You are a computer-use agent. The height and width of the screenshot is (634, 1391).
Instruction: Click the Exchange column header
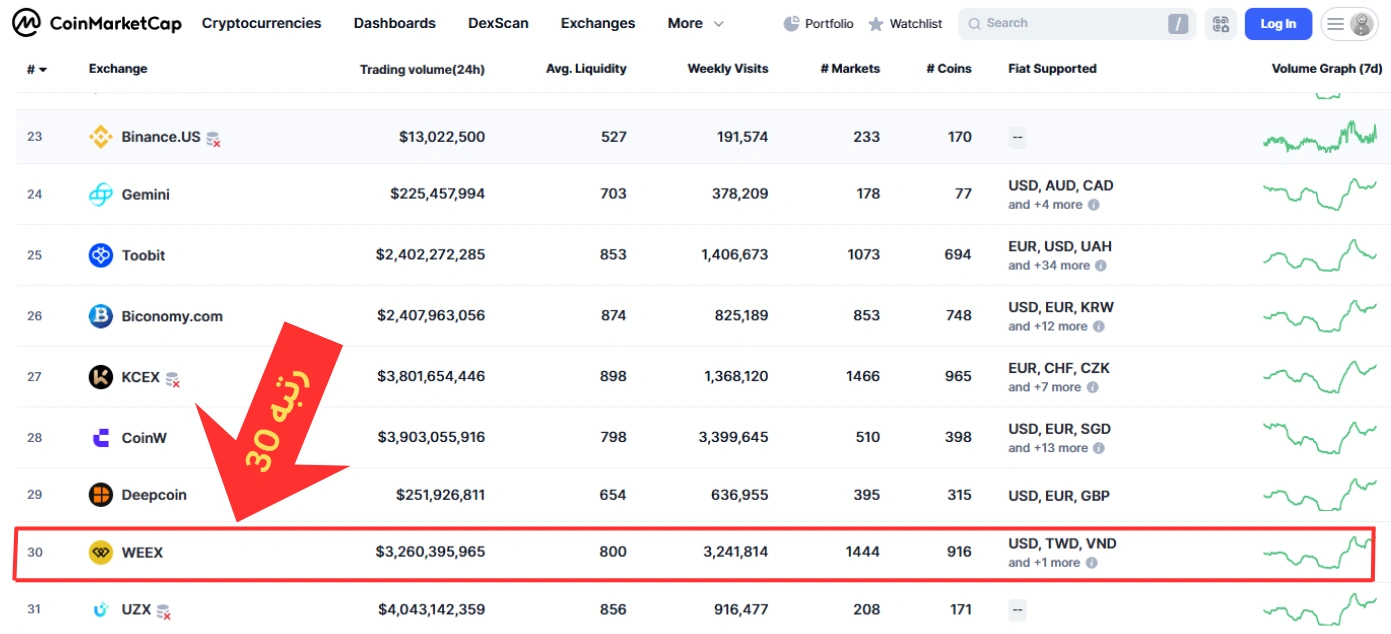tap(118, 69)
